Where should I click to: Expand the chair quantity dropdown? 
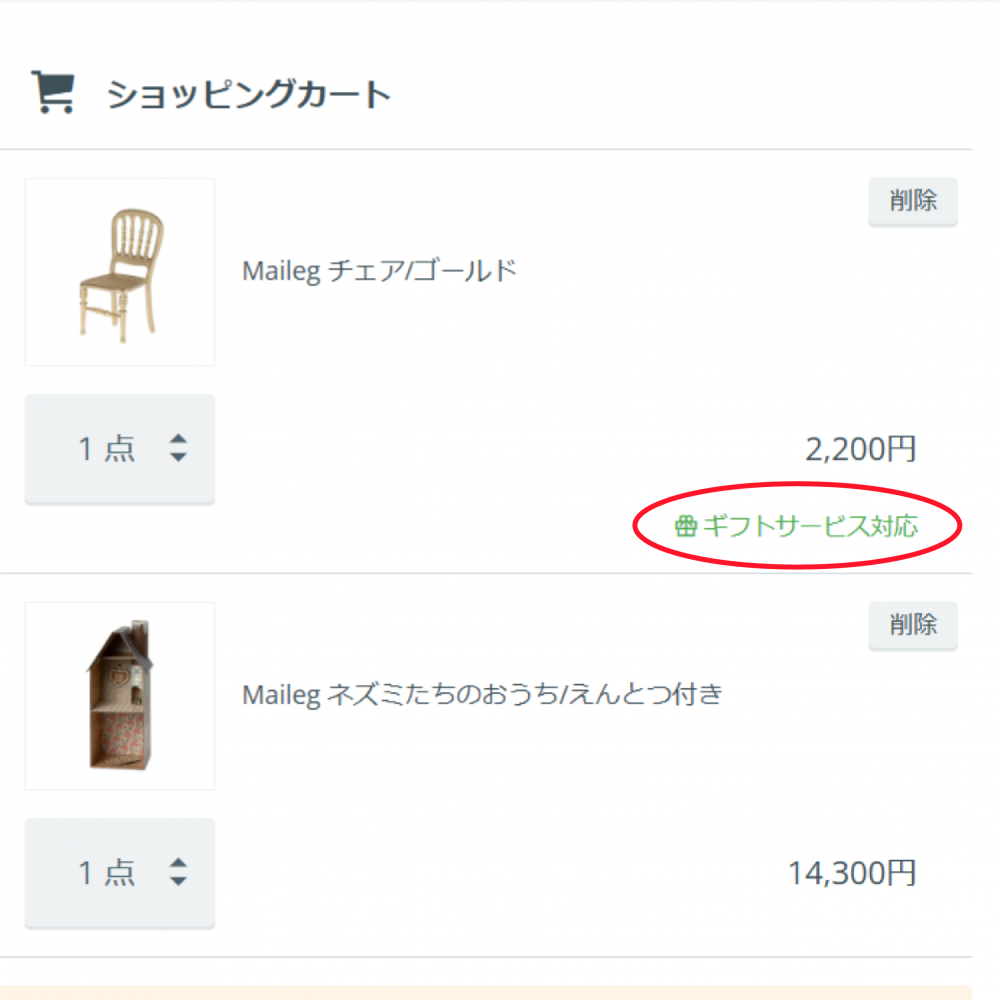pos(120,449)
